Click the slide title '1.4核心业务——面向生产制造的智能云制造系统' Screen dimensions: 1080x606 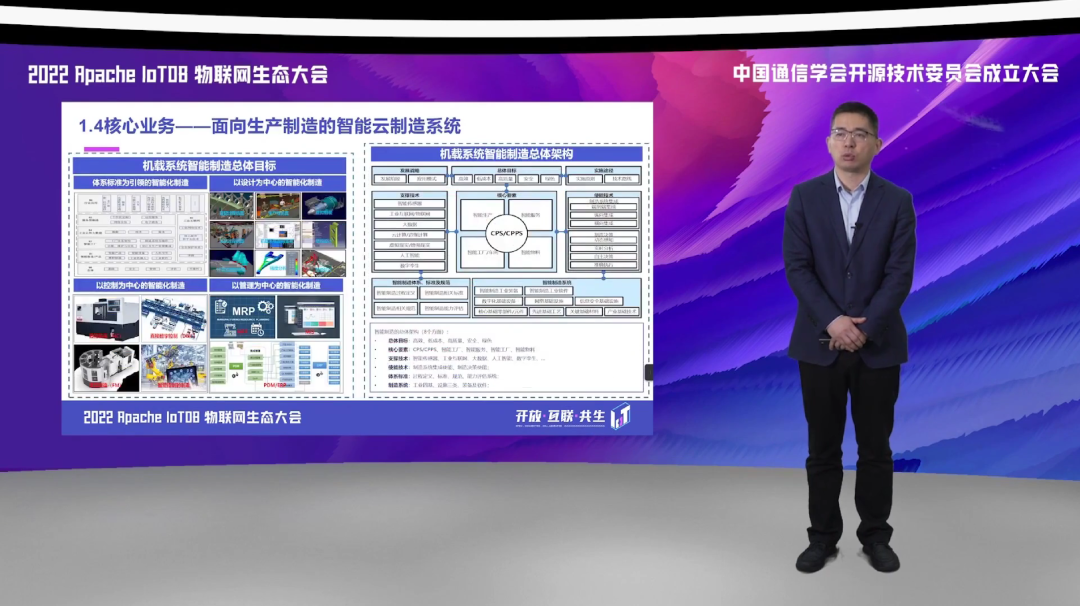point(269,126)
